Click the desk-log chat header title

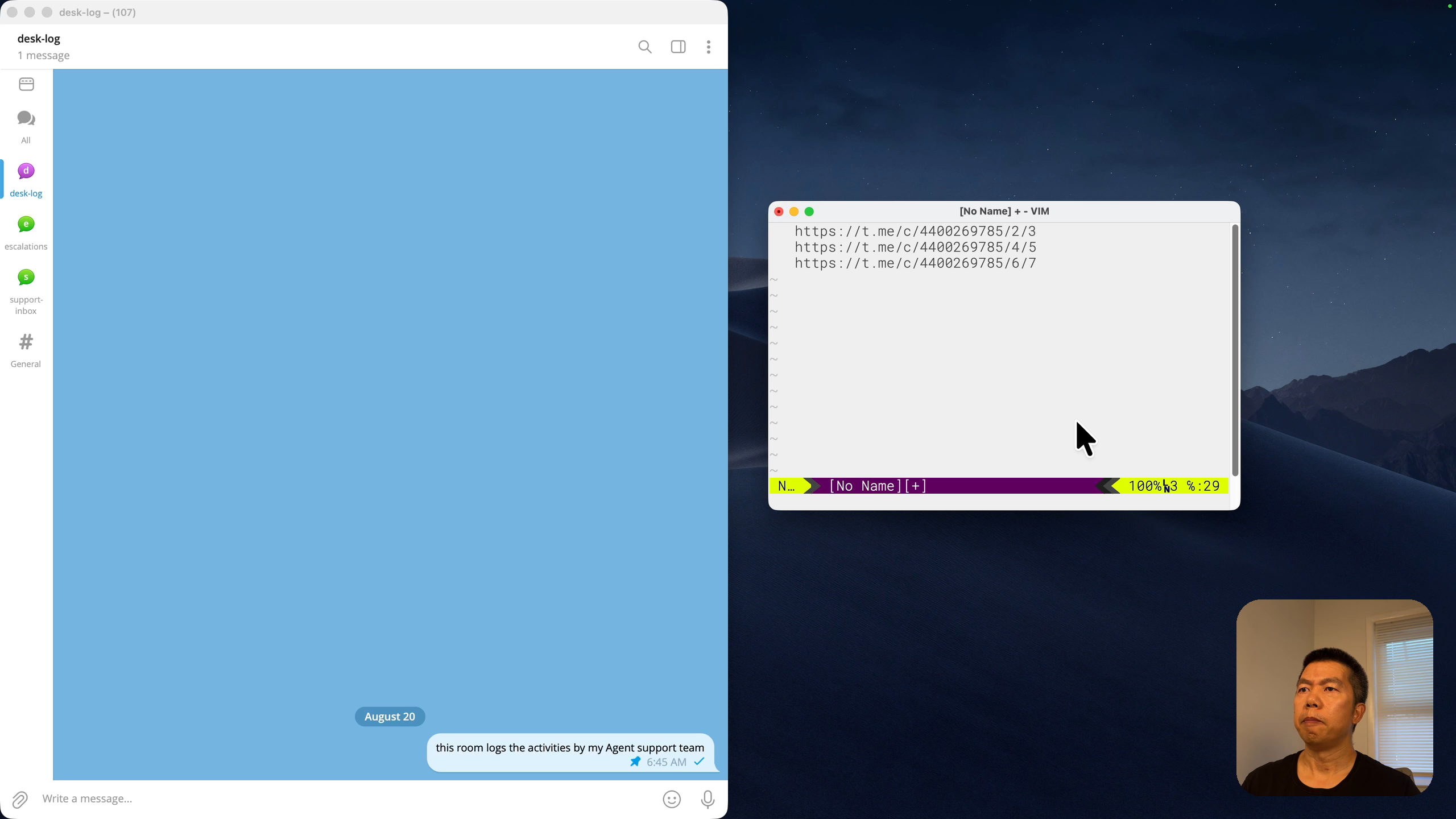click(x=39, y=39)
